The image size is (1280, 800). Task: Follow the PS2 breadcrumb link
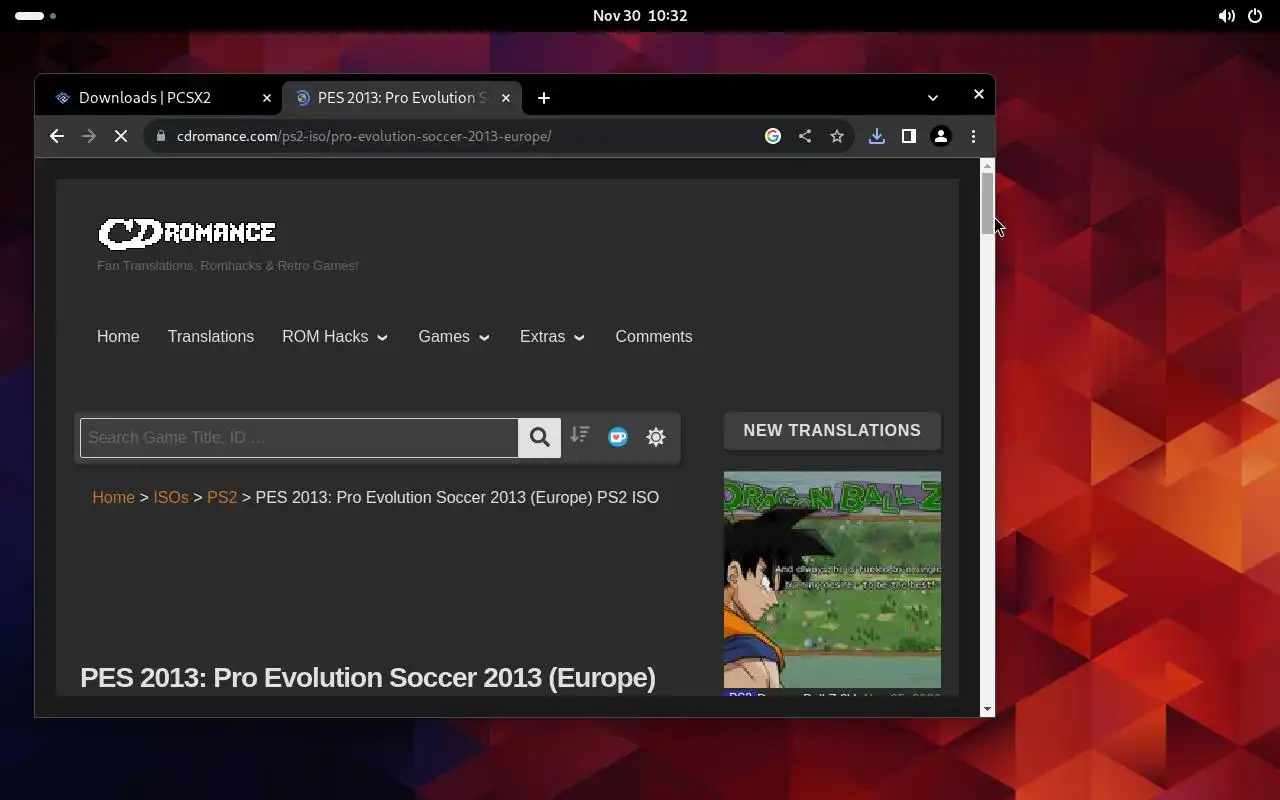point(222,497)
